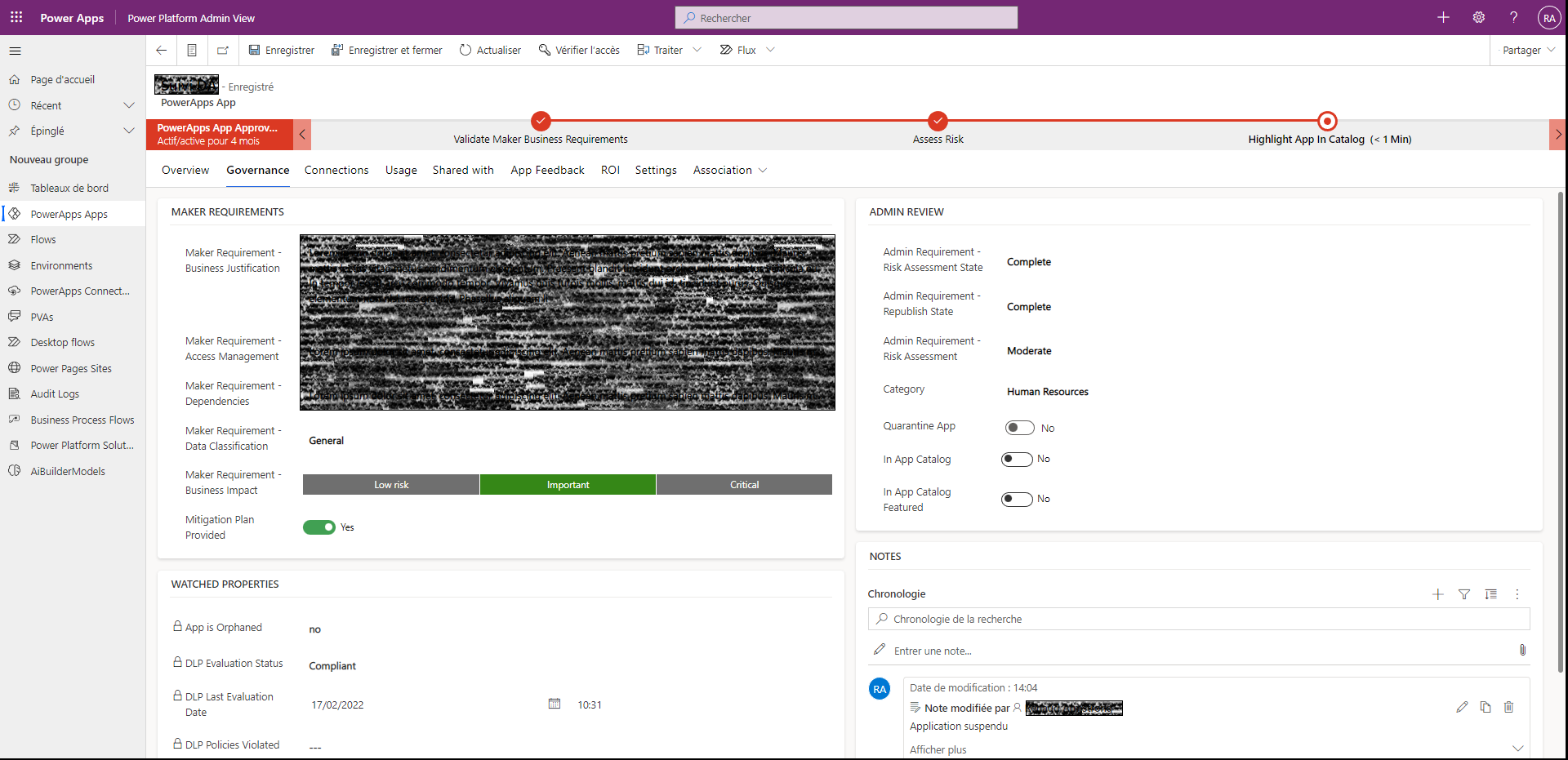The image size is (1568, 760).
Task: Click the Enregistrer button
Action: coord(282,50)
